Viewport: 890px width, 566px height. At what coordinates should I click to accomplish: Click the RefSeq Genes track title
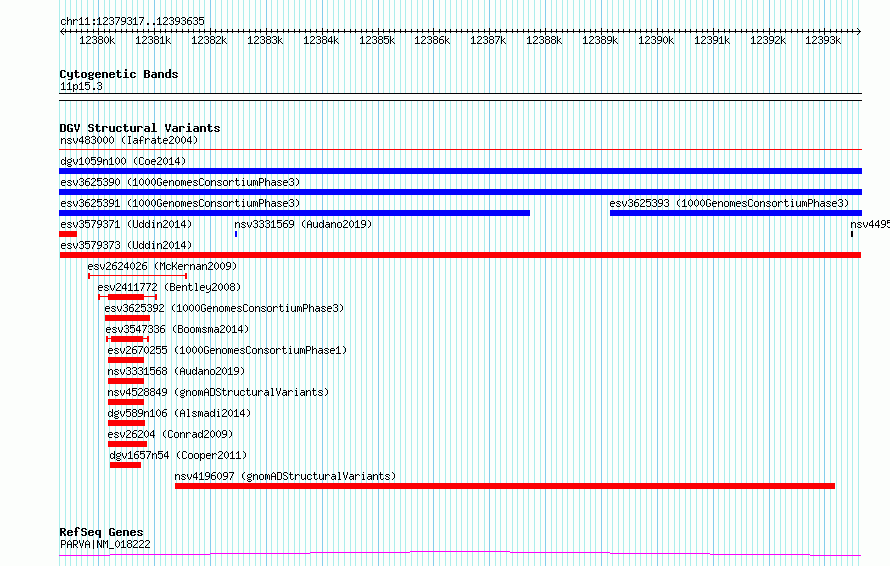point(101,533)
